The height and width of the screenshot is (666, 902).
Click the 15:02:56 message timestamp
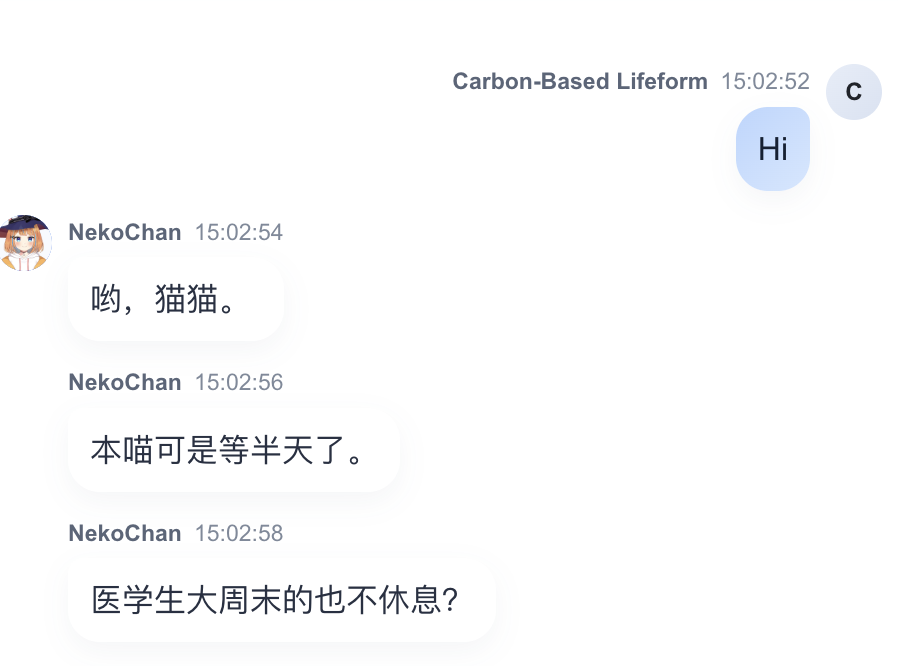tap(239, 383)
